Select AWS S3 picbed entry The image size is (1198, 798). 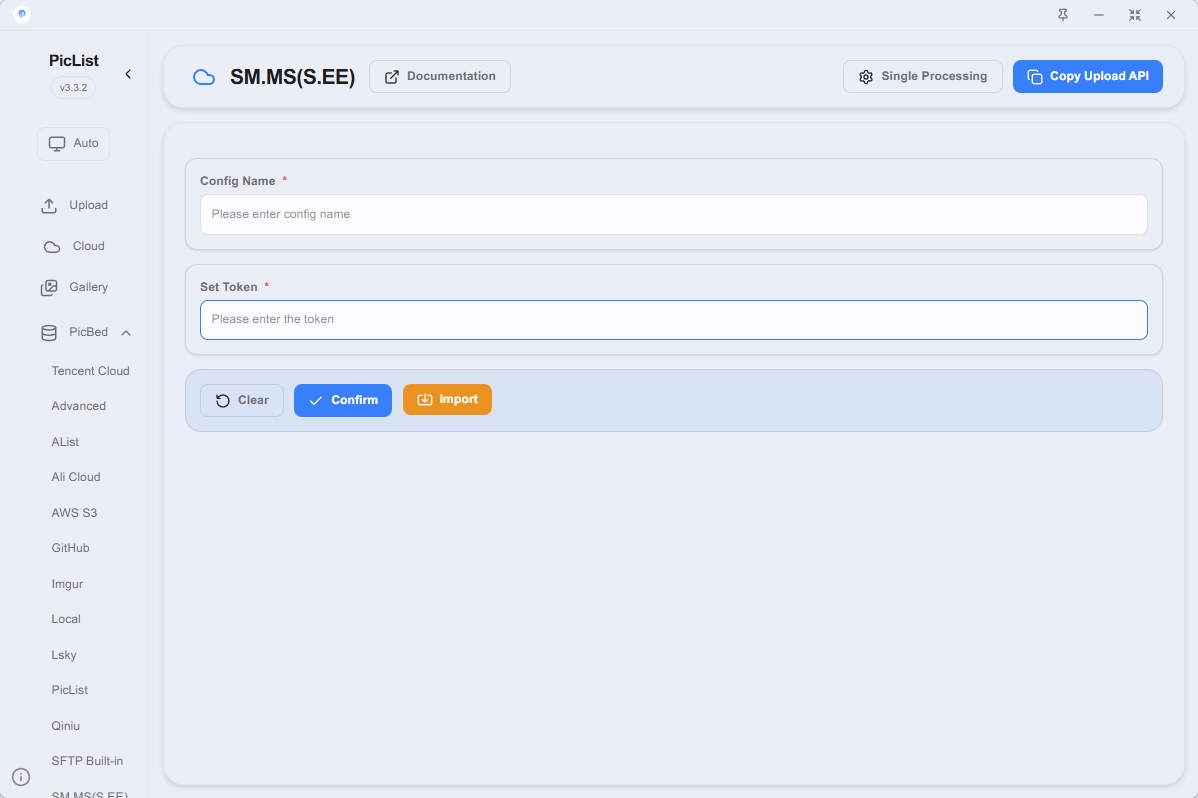point(74,513)
